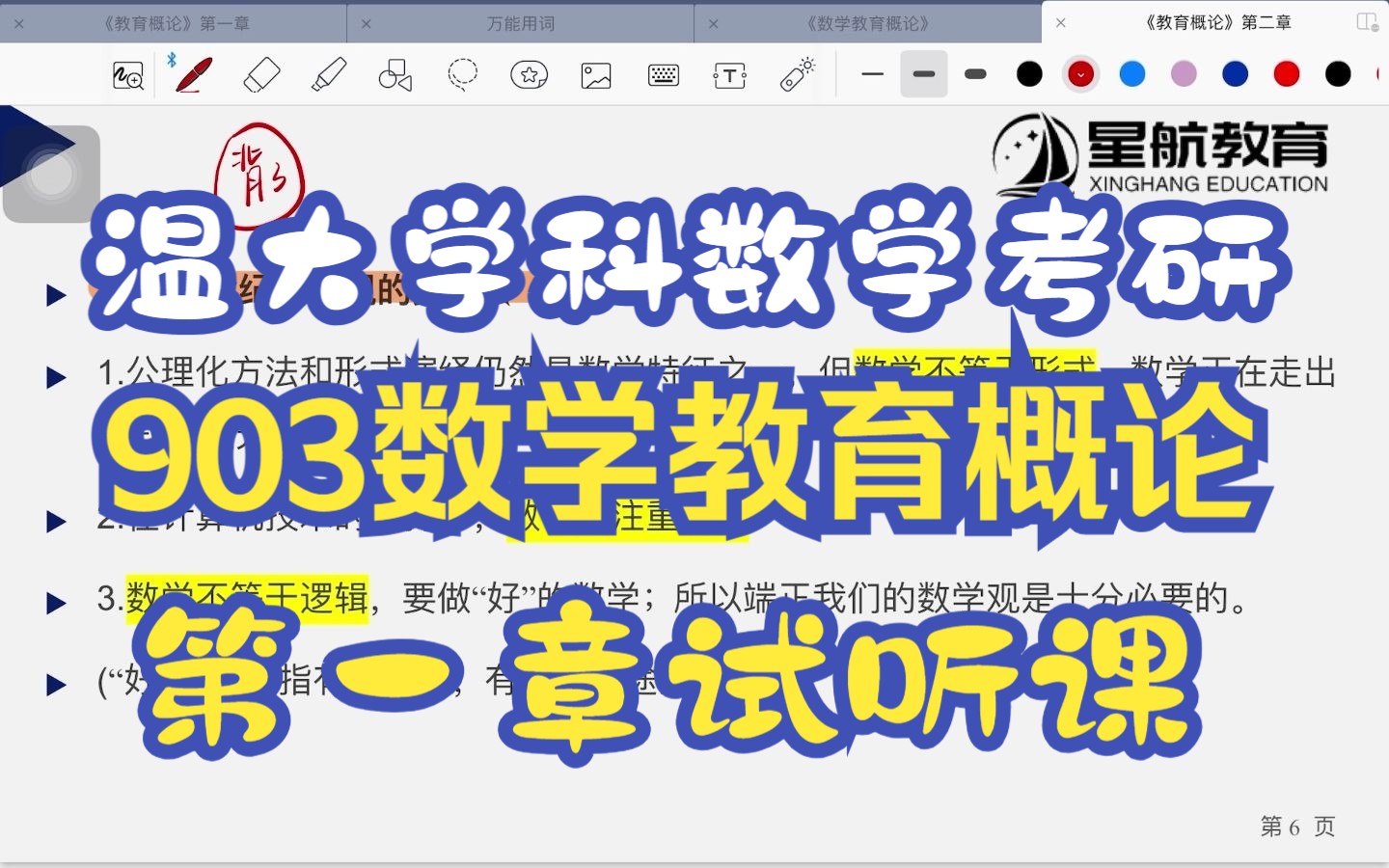Close the 《教育概论》第一章 tab
This screenshot has height=868, width=1389.
point(19,23)
